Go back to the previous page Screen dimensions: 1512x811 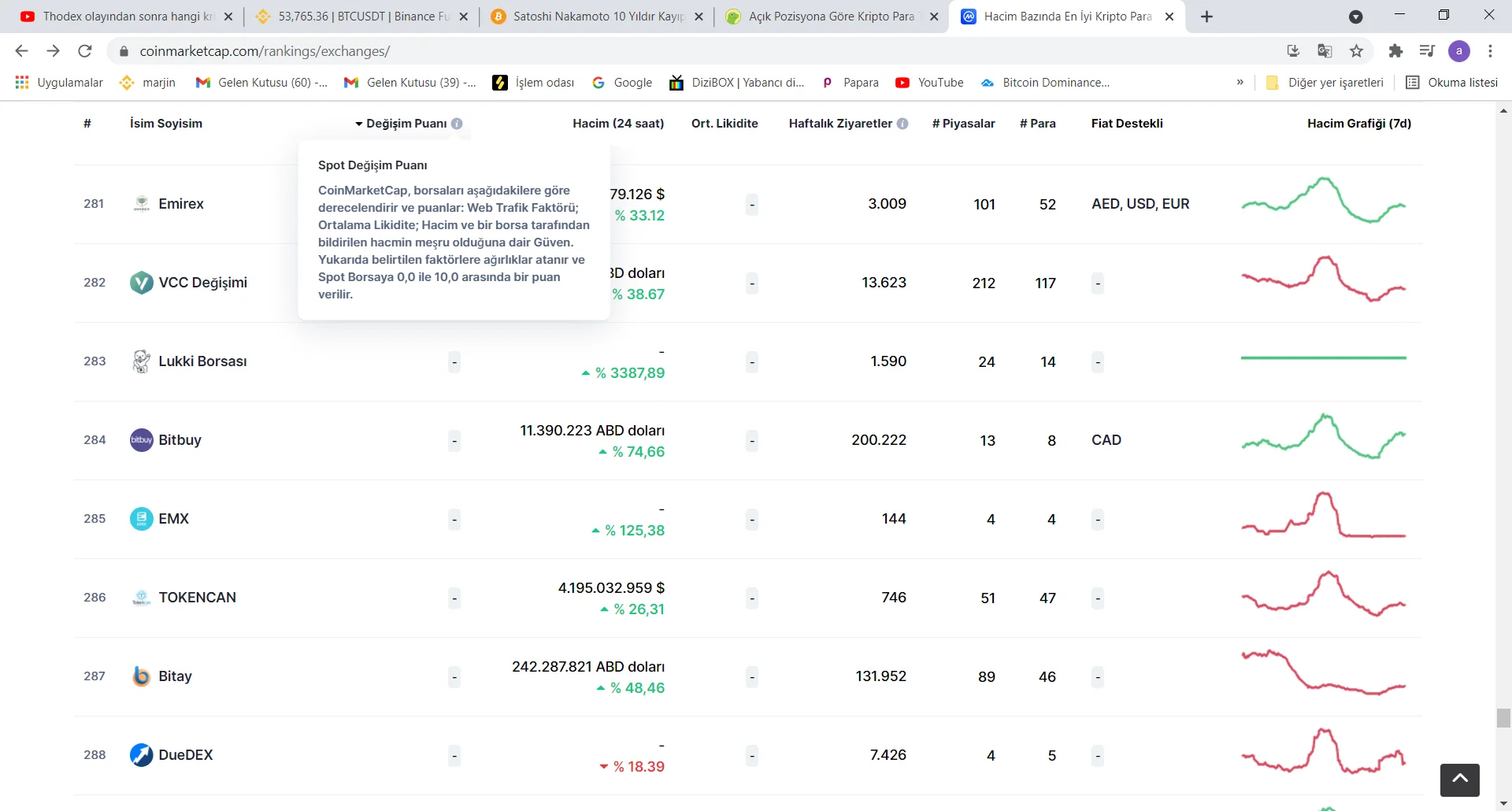pyautogui.click(x=21, y=51)
